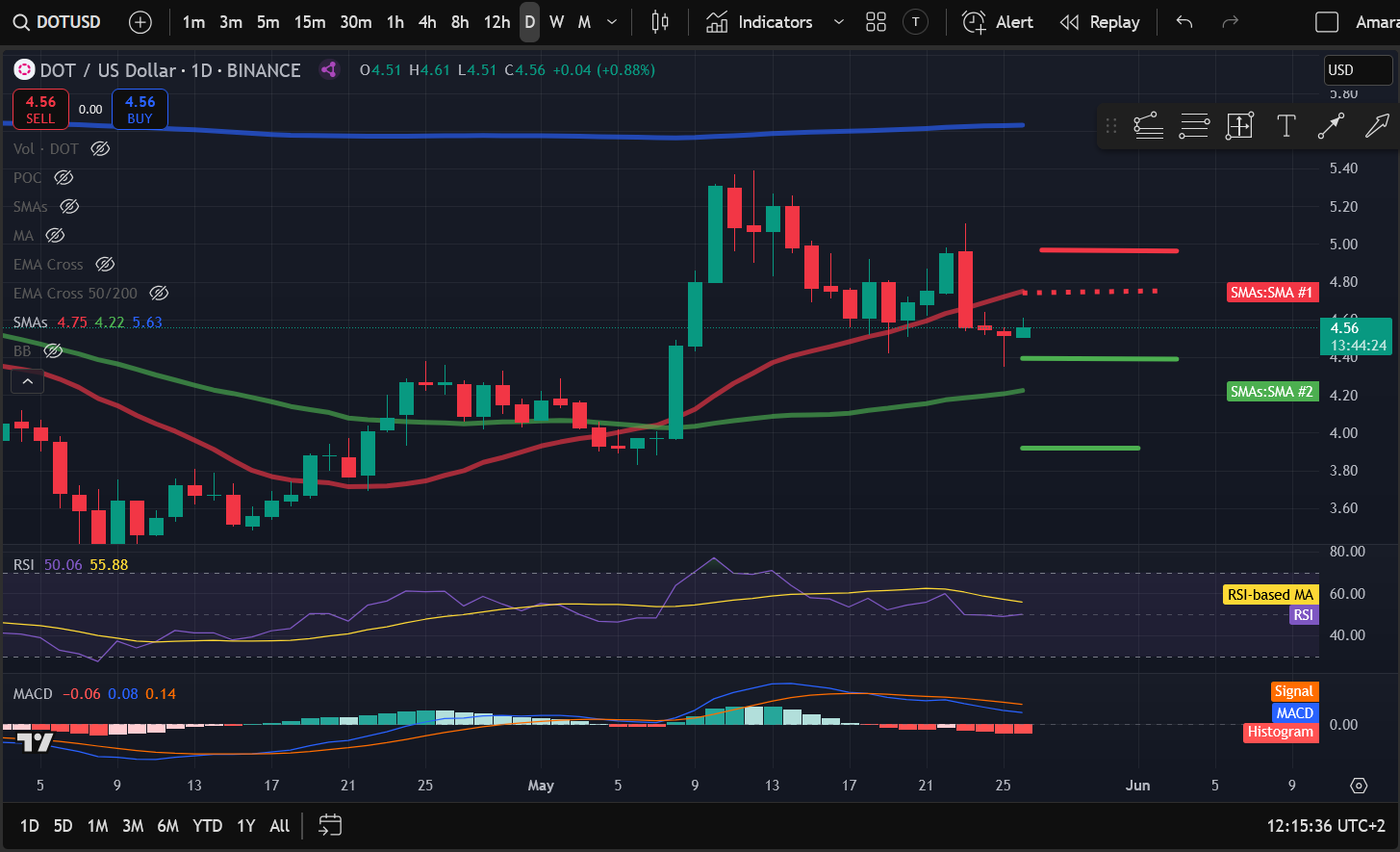Unhide the BB indicator
The width and height of the screenshot is (1400, 852).
pyautogui.click(x=54, y=350)
